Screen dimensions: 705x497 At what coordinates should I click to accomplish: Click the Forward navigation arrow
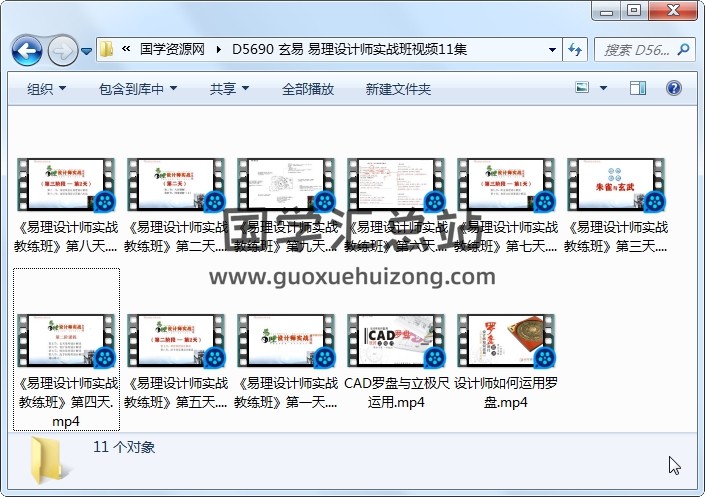pyautogui.click(x=61, y=49)
